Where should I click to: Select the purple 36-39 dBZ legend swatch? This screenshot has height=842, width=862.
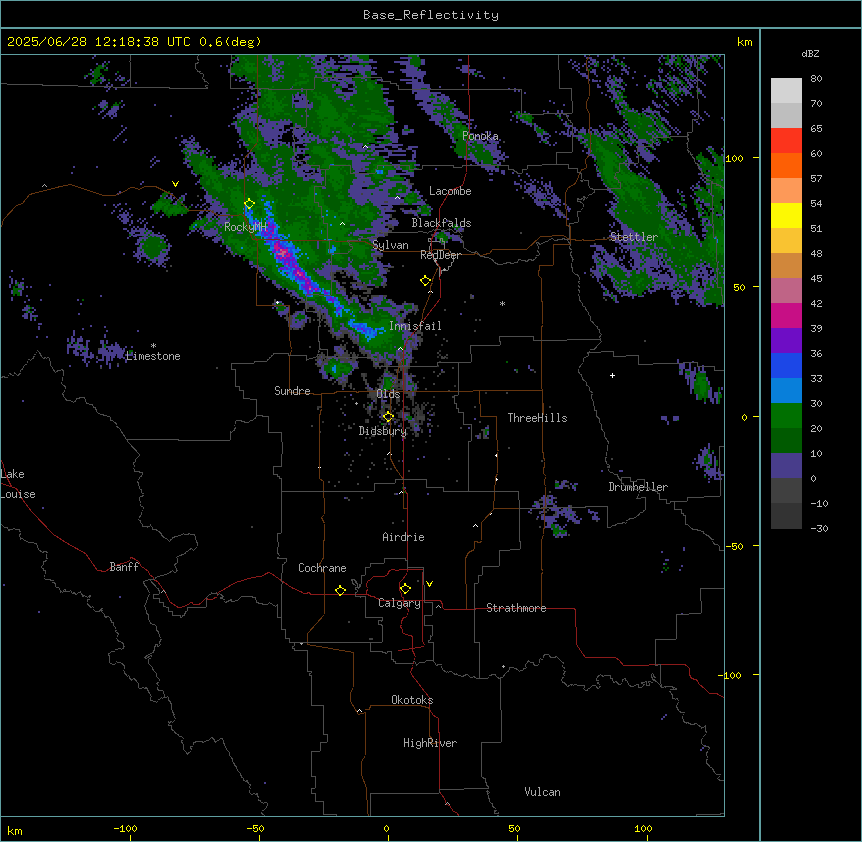coord(786,341)
